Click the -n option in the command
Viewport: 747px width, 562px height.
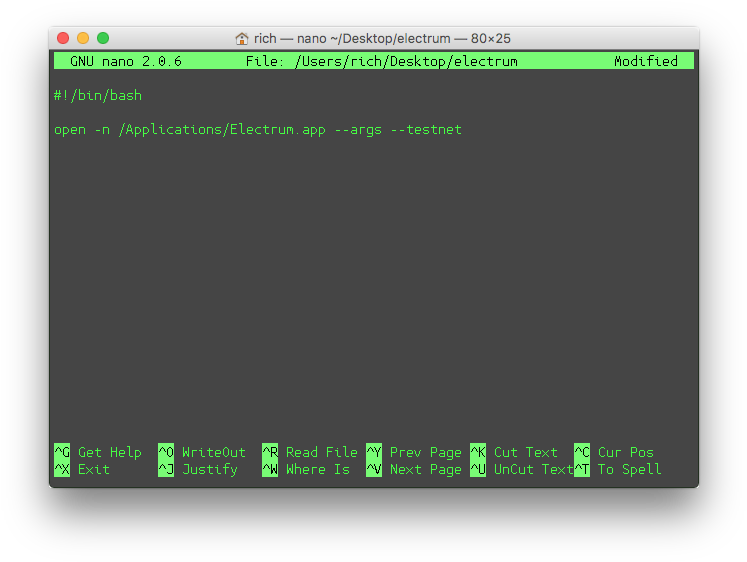[x=102, y=130]
